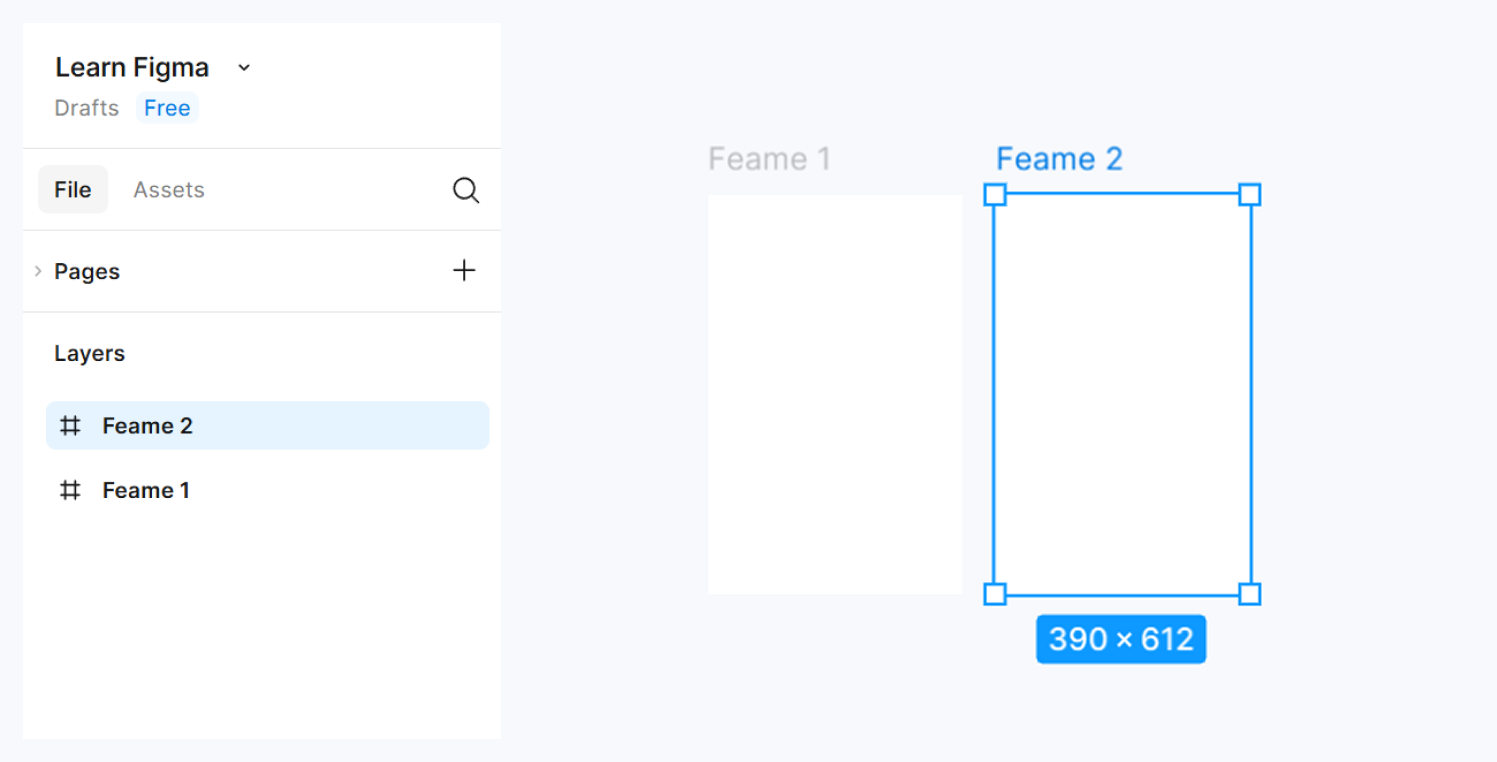Click the plus icon to add a new page
The image size is (1497, 762).
coord(464,270)
